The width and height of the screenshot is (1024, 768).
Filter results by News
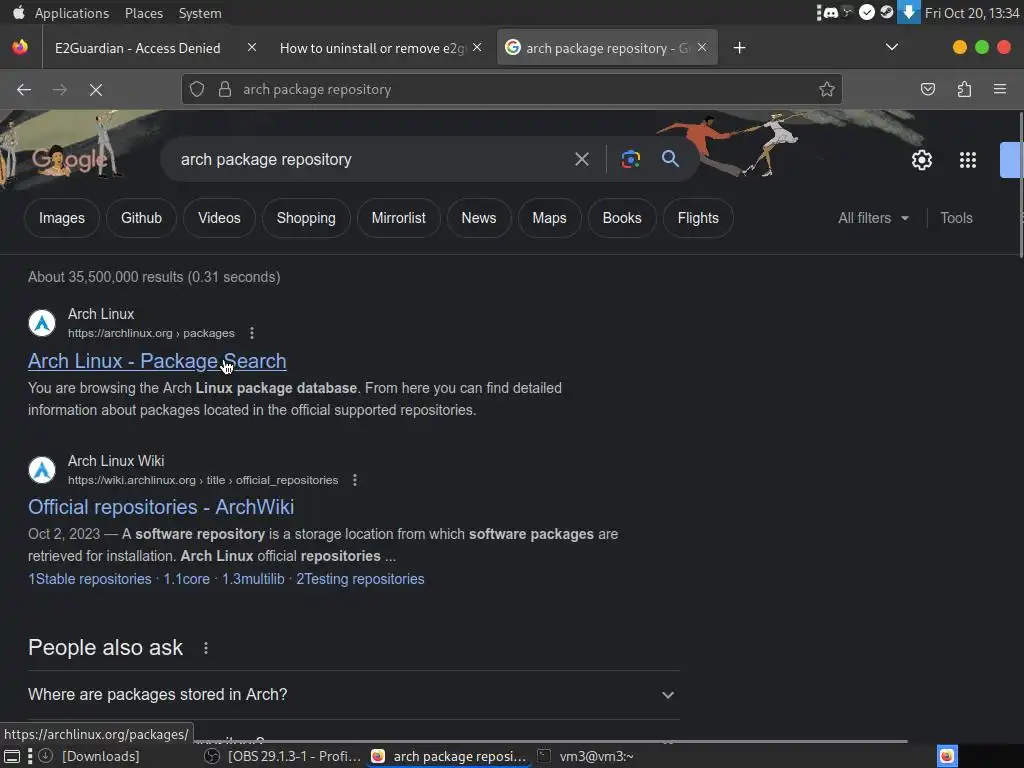coord(479,218)
